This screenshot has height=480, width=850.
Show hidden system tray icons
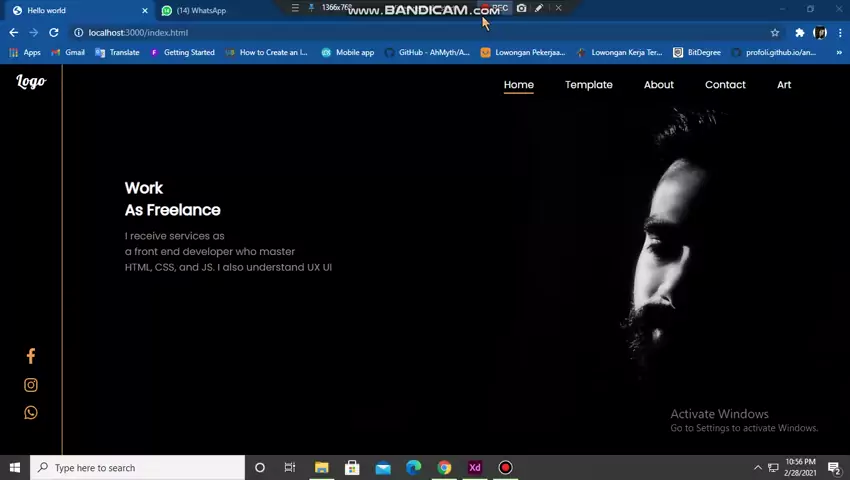point(757,467)
